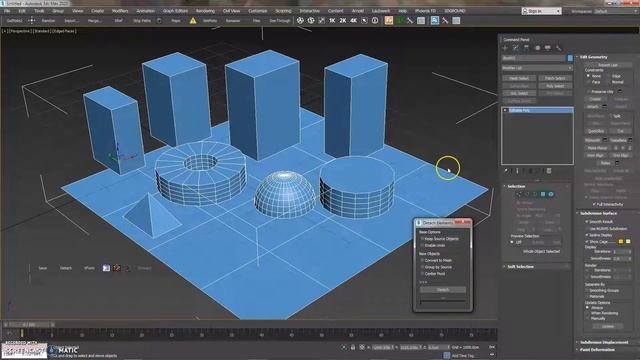Viewport: 640px width, 360px height.
Task: Click the info circle toolbar icon
Action: [x=375, y=20]
